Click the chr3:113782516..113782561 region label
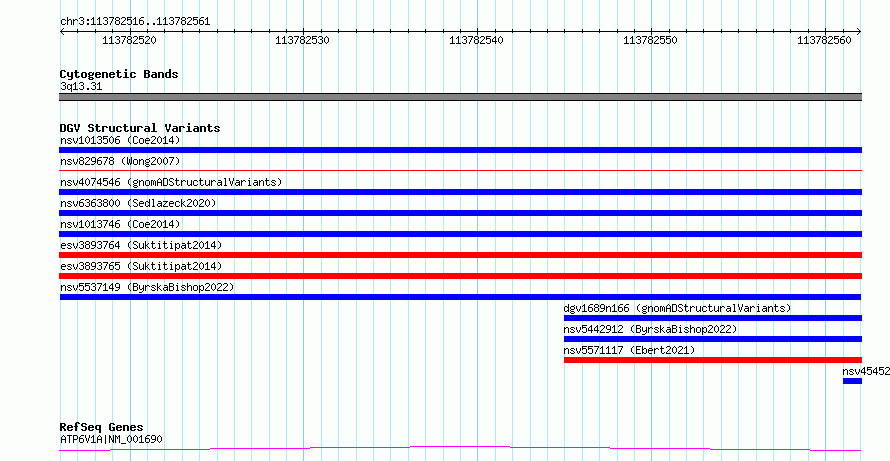 click(x=135, y=22)
